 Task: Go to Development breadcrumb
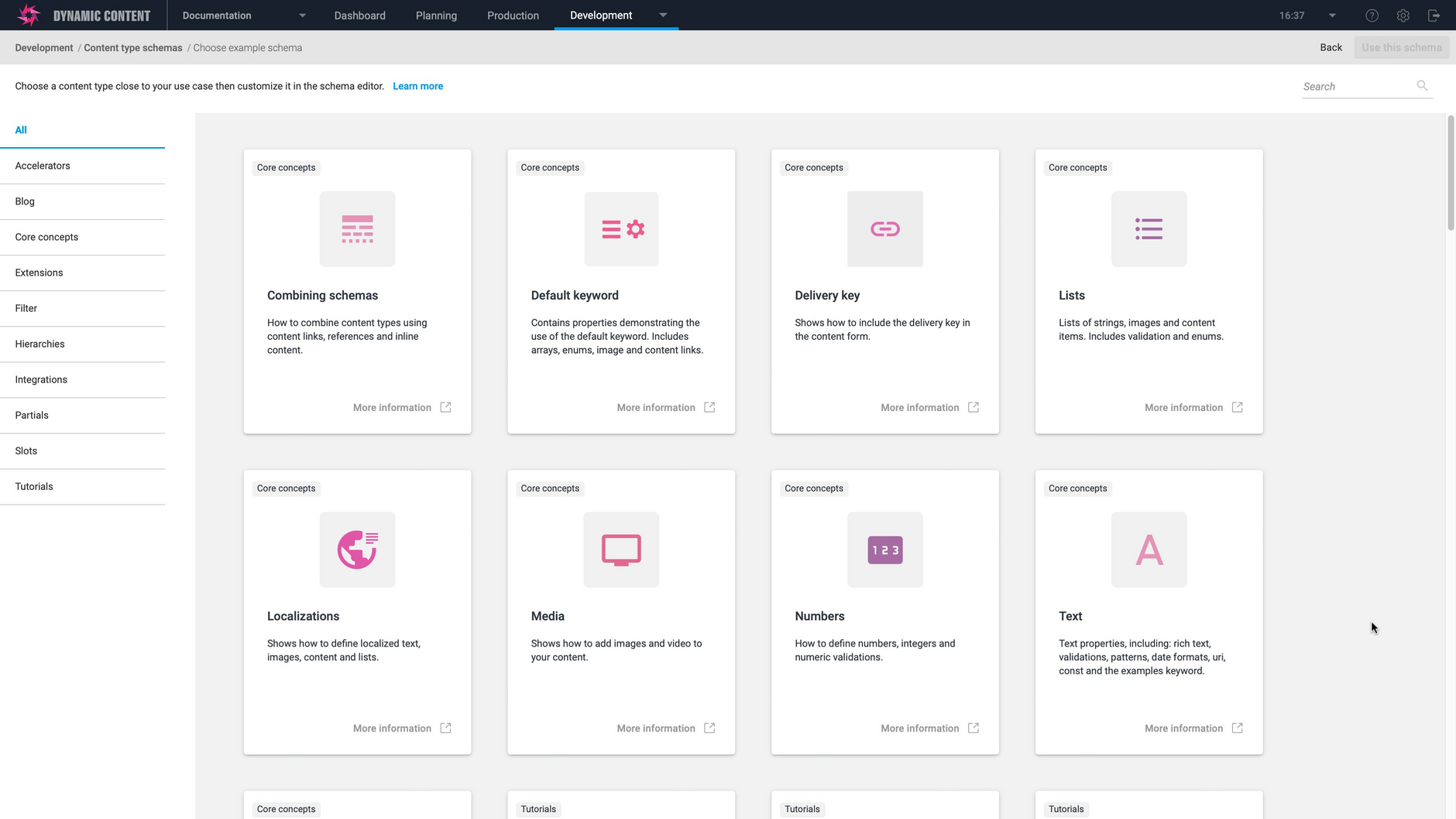click(44, 48)
